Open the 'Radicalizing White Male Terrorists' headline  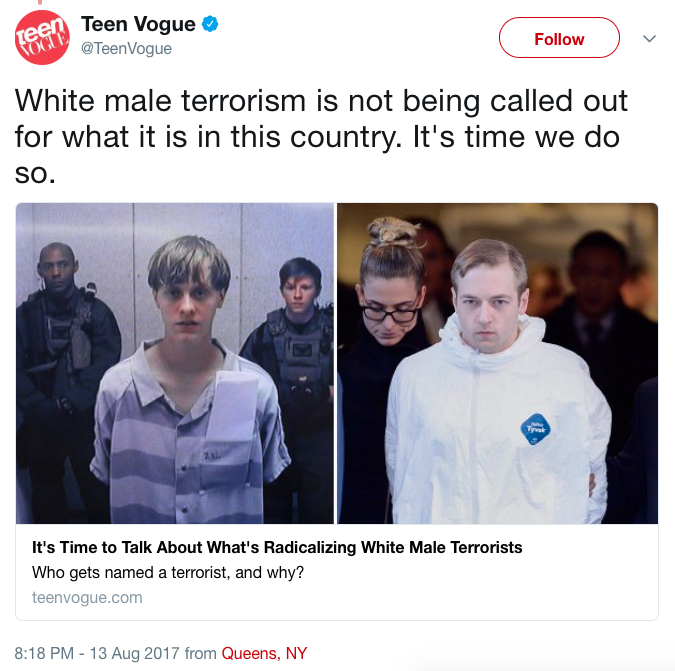(277, 547)
